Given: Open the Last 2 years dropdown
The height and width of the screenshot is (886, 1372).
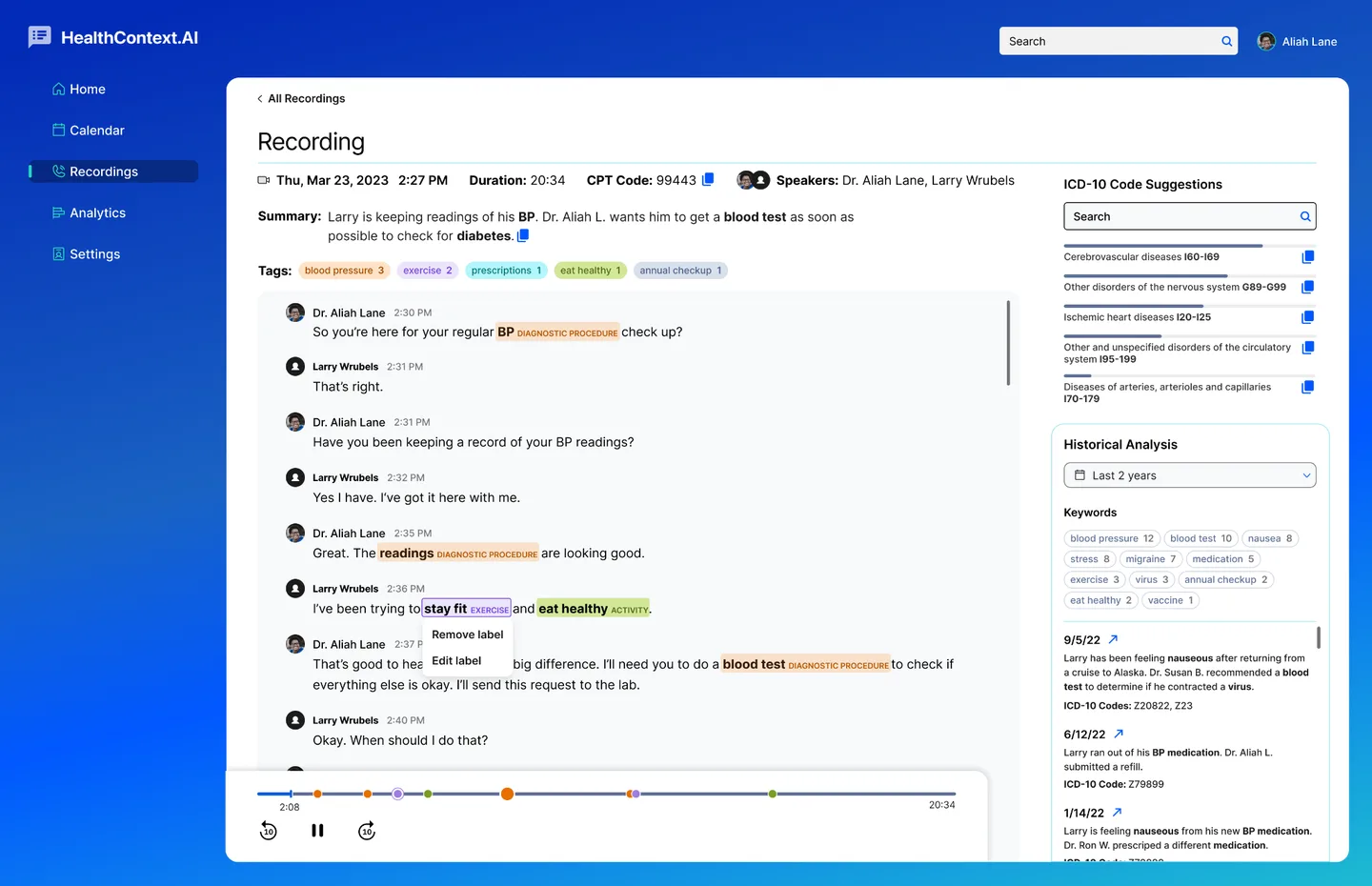Looking at the screenshot, I should pyautogui.click(x=1189, y=474).
